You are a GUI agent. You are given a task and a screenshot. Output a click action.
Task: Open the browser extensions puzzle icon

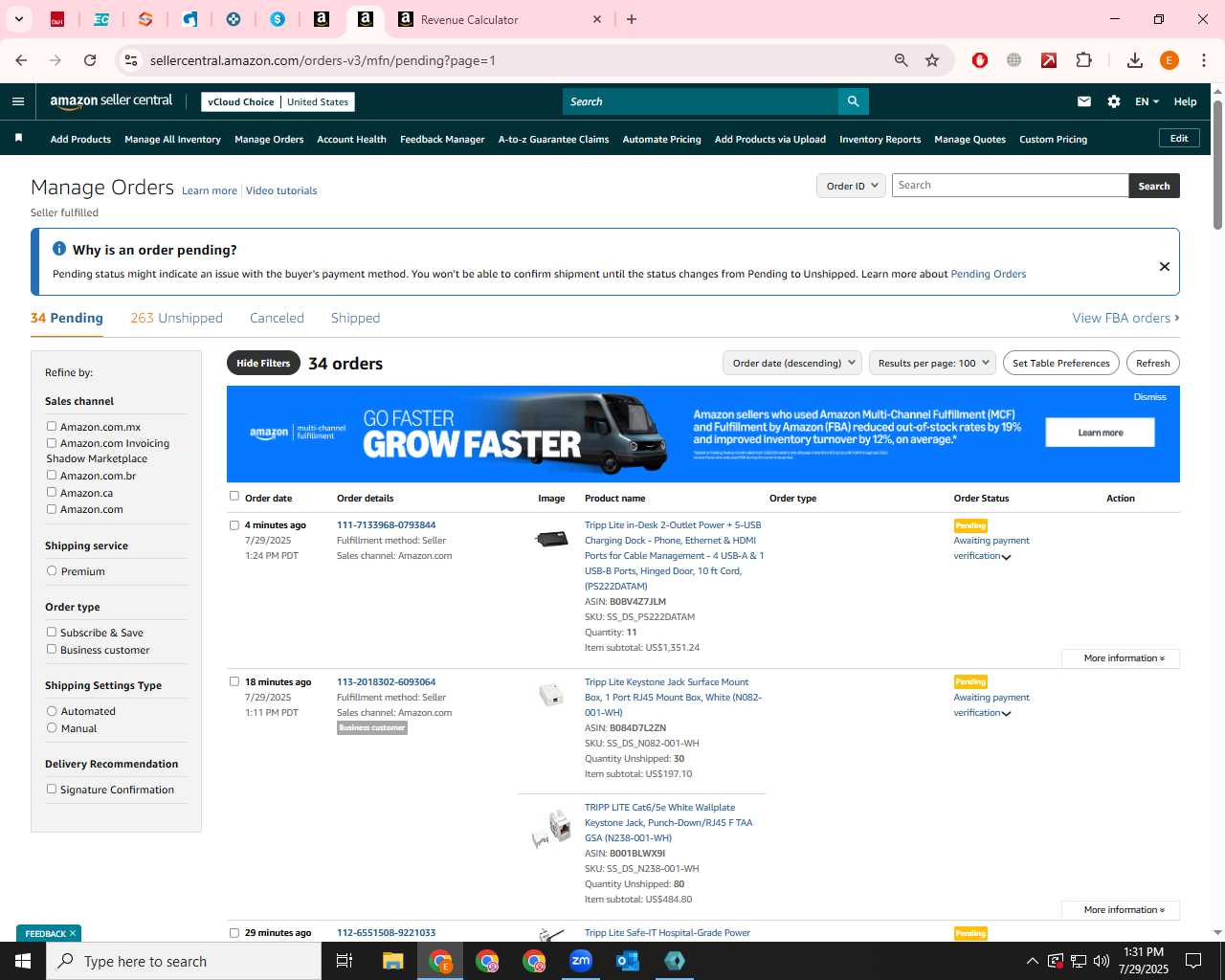[x=1084, y=60]
